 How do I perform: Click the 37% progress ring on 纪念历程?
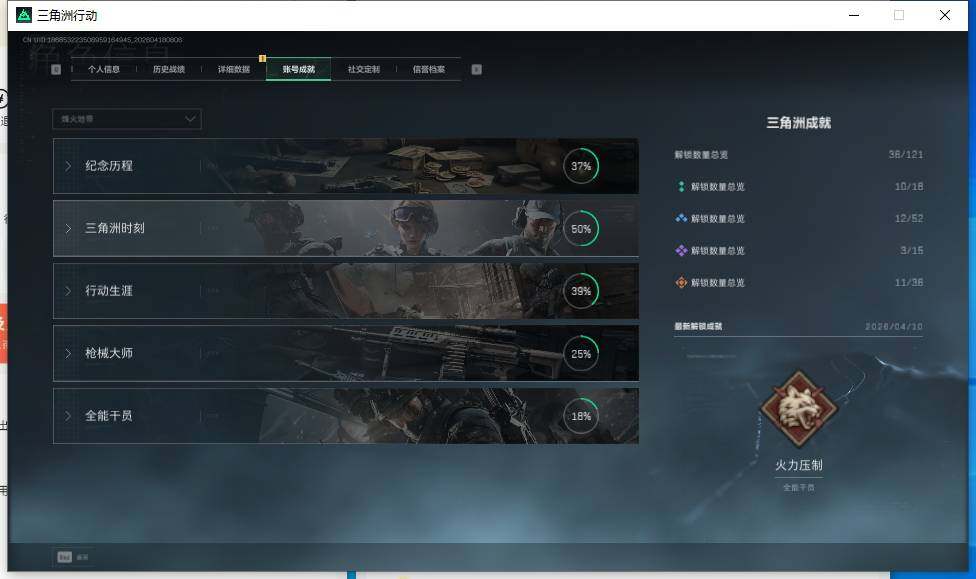click(x=581, y=166)
